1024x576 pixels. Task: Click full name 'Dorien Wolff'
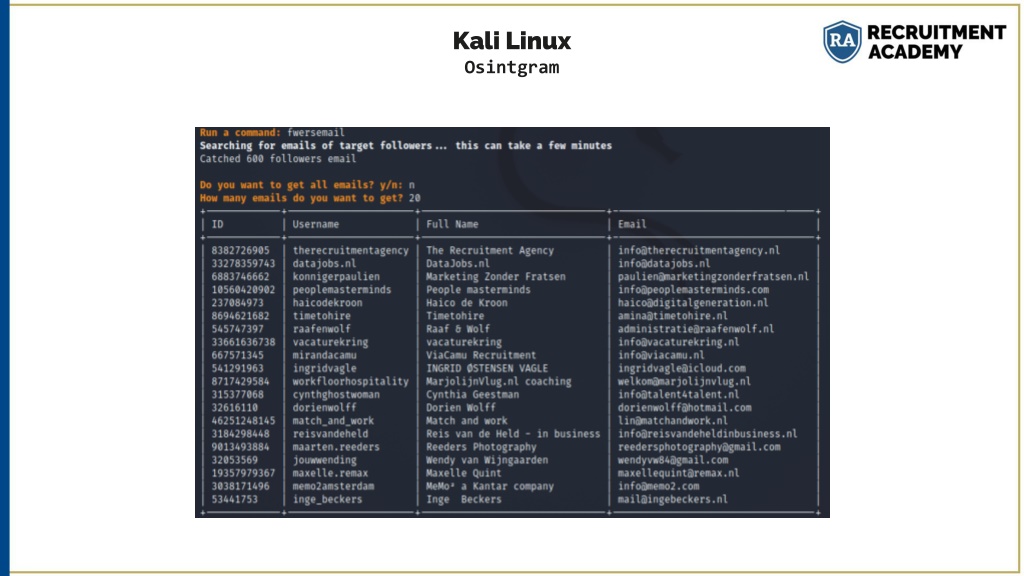coord(460,407)
